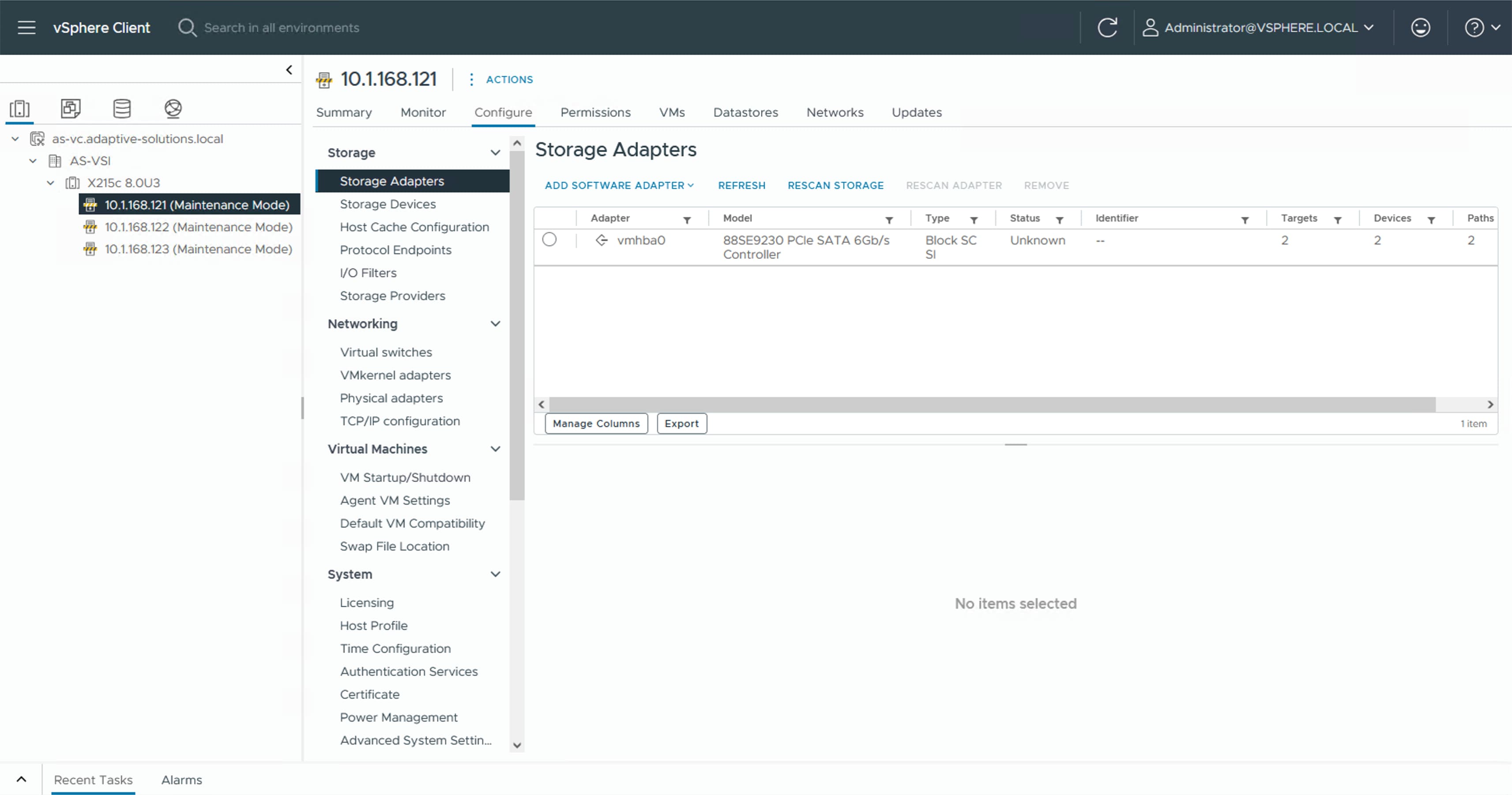The width and height of the screenshot is (1512, 795).
Task: Click the Manage Columns button
Action: pyautogui.click(x=596, y=424)
